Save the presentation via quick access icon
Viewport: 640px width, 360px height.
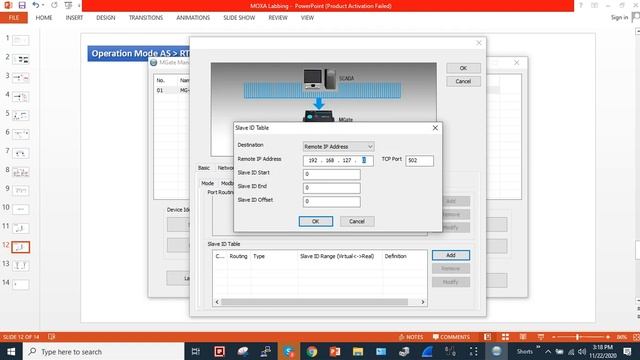click(x=22, y=5)
